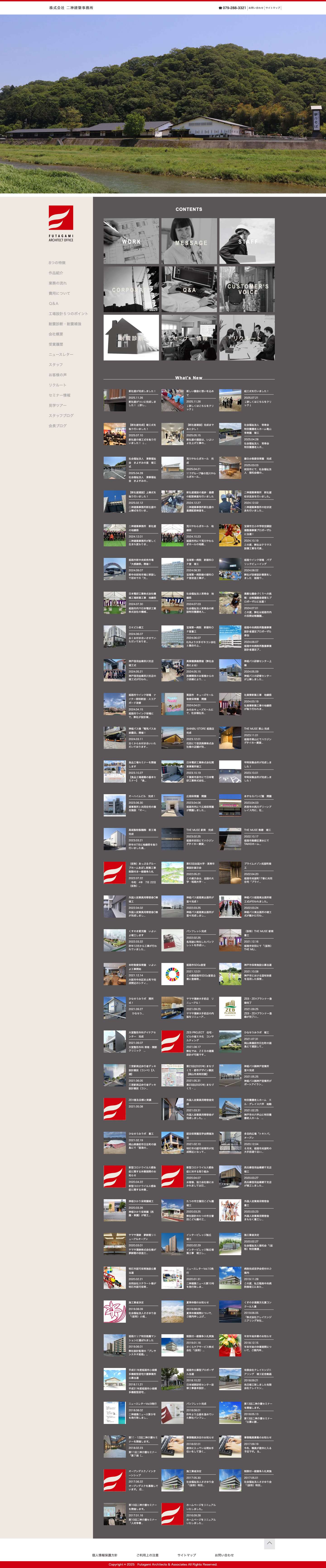Select リクルート in the sidebar menu

[58, 385]
